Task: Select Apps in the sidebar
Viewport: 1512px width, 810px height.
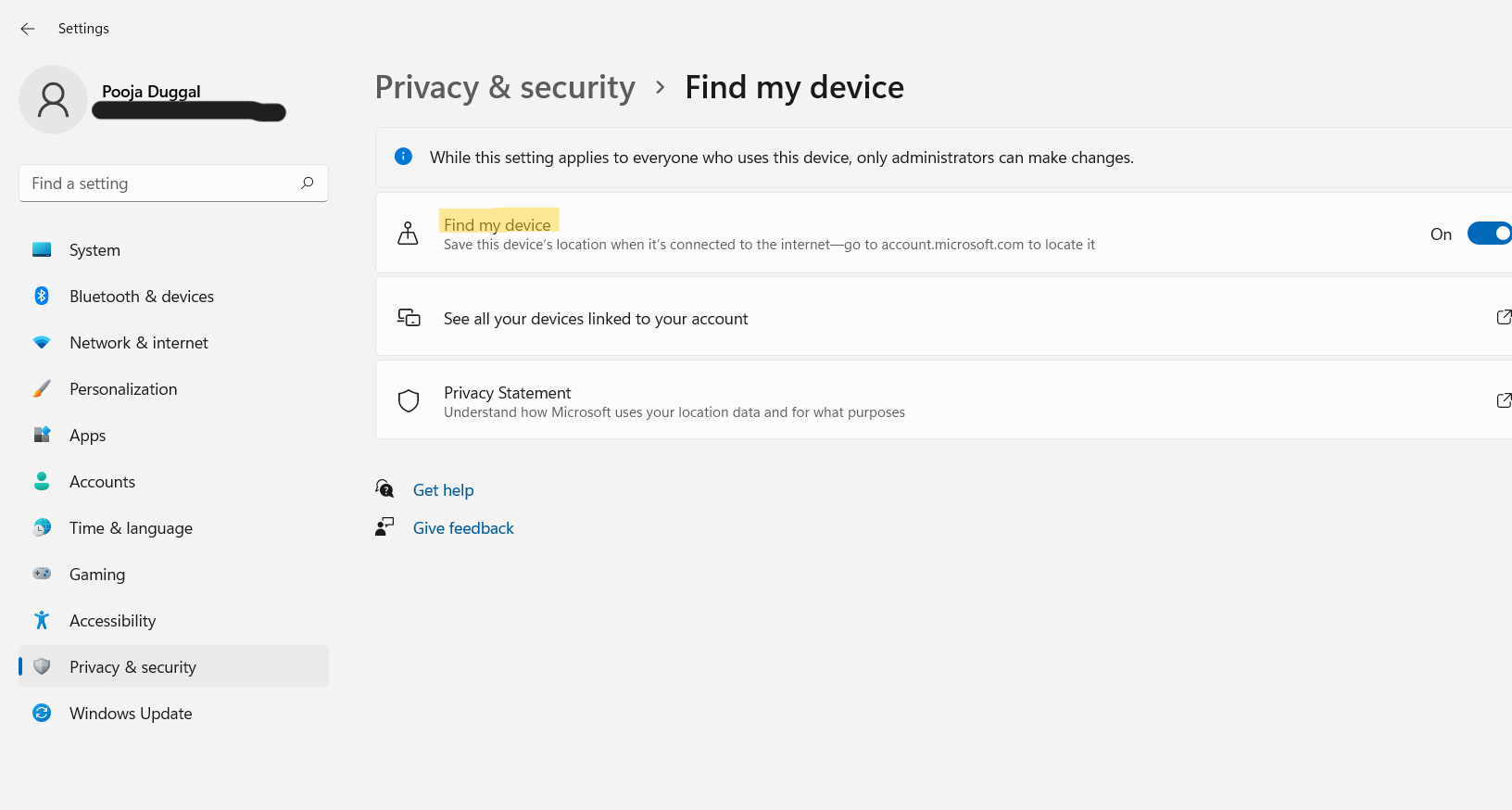Action: (88, 436)
